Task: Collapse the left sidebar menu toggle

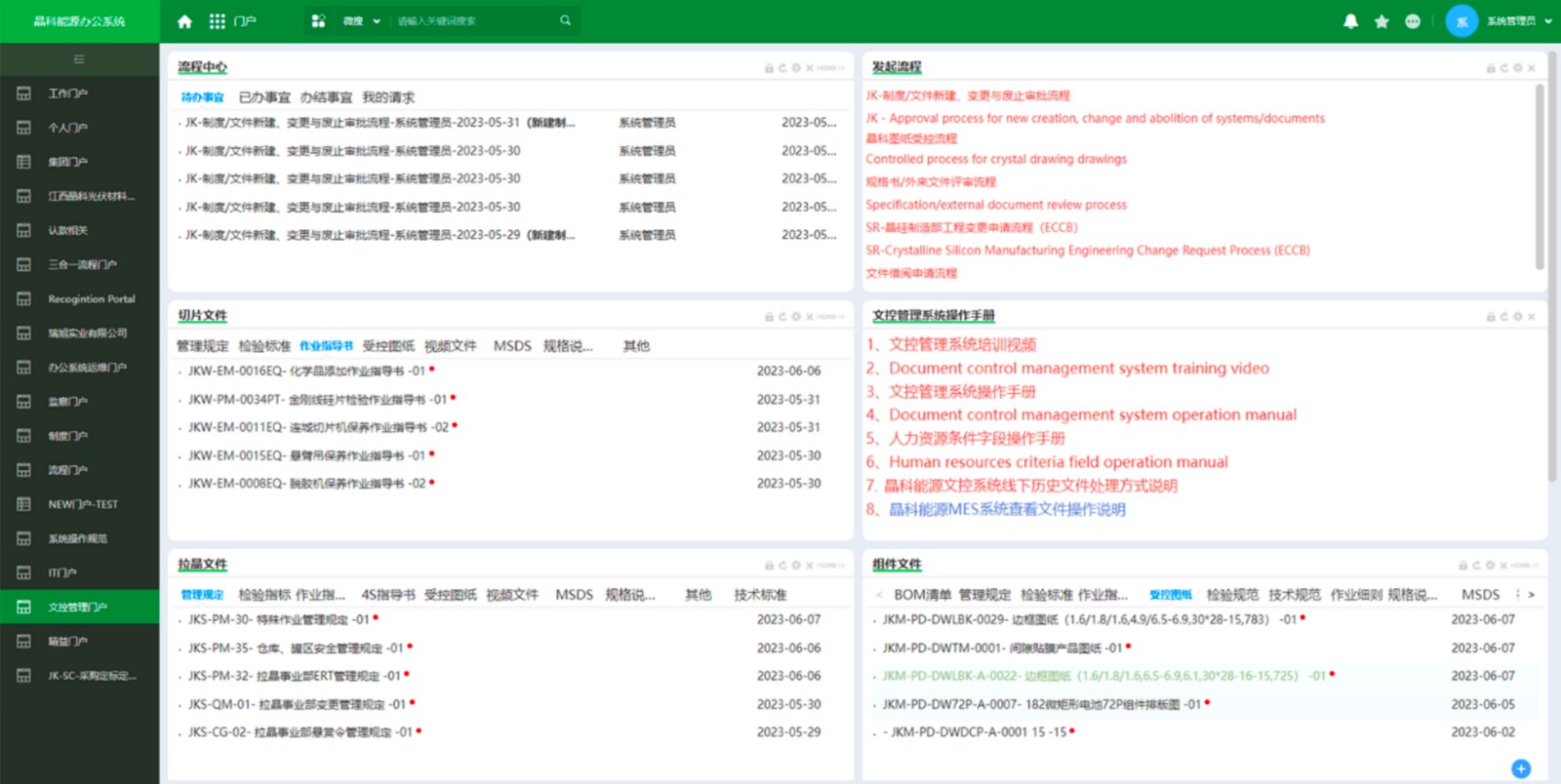Action: coord(79,59)
